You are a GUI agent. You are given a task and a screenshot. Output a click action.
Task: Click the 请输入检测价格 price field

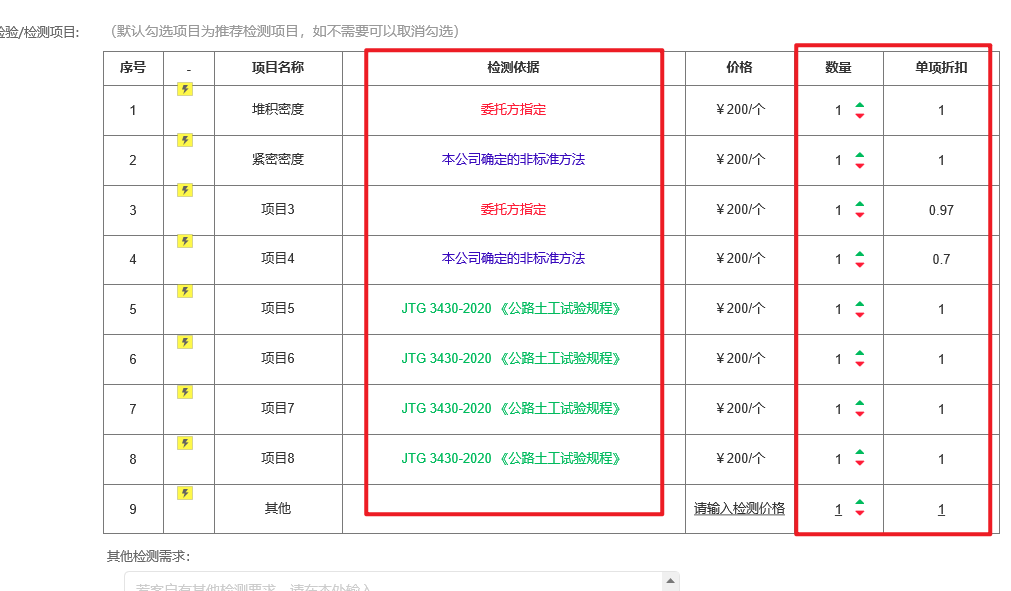(740, 509)
